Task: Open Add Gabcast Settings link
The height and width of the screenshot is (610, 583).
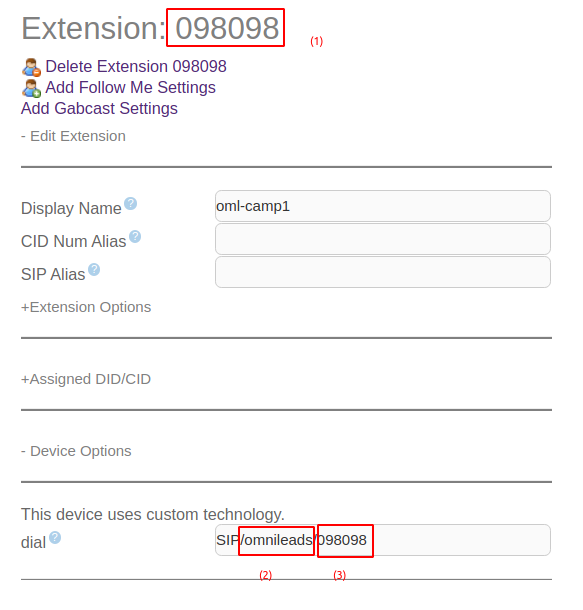Action: point(99,109)
